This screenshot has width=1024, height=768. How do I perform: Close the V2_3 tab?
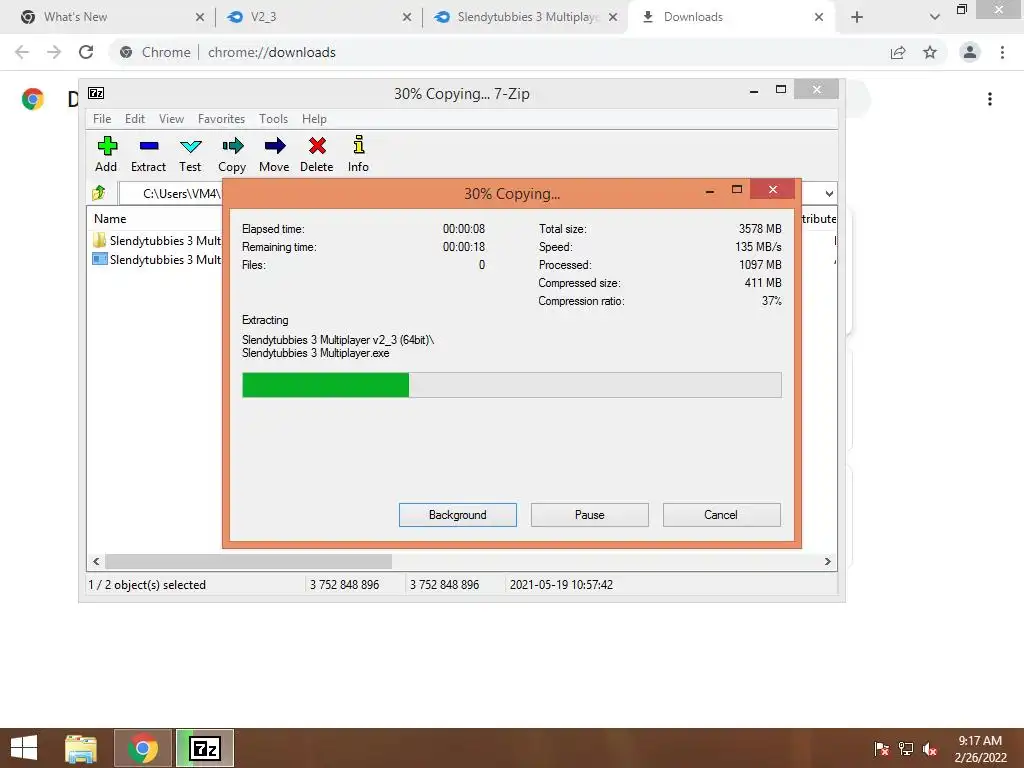coord(407,17)
